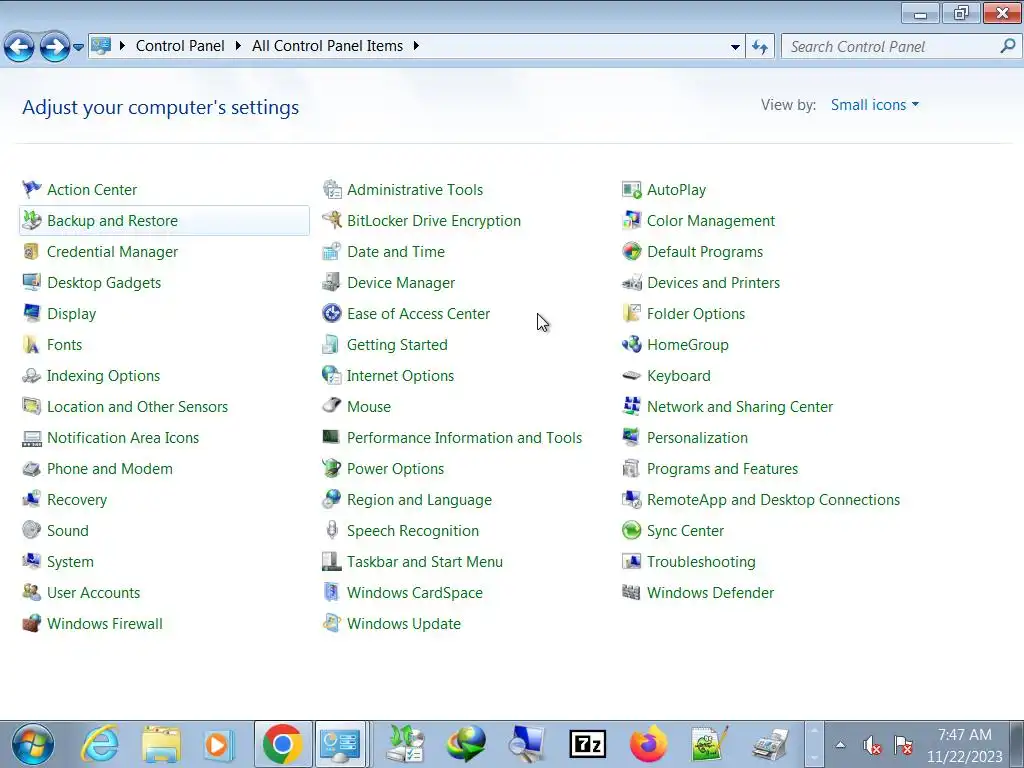Open RemoteApp and Desktop Connections link

click(x=773, y=500)
